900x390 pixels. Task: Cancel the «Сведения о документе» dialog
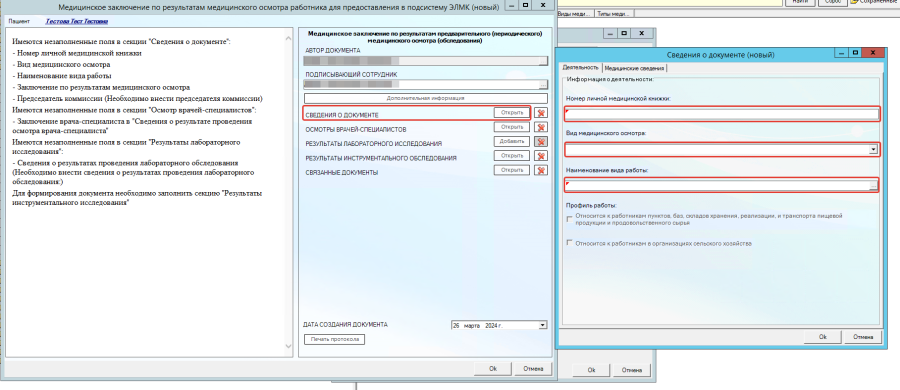coord(863,337)
